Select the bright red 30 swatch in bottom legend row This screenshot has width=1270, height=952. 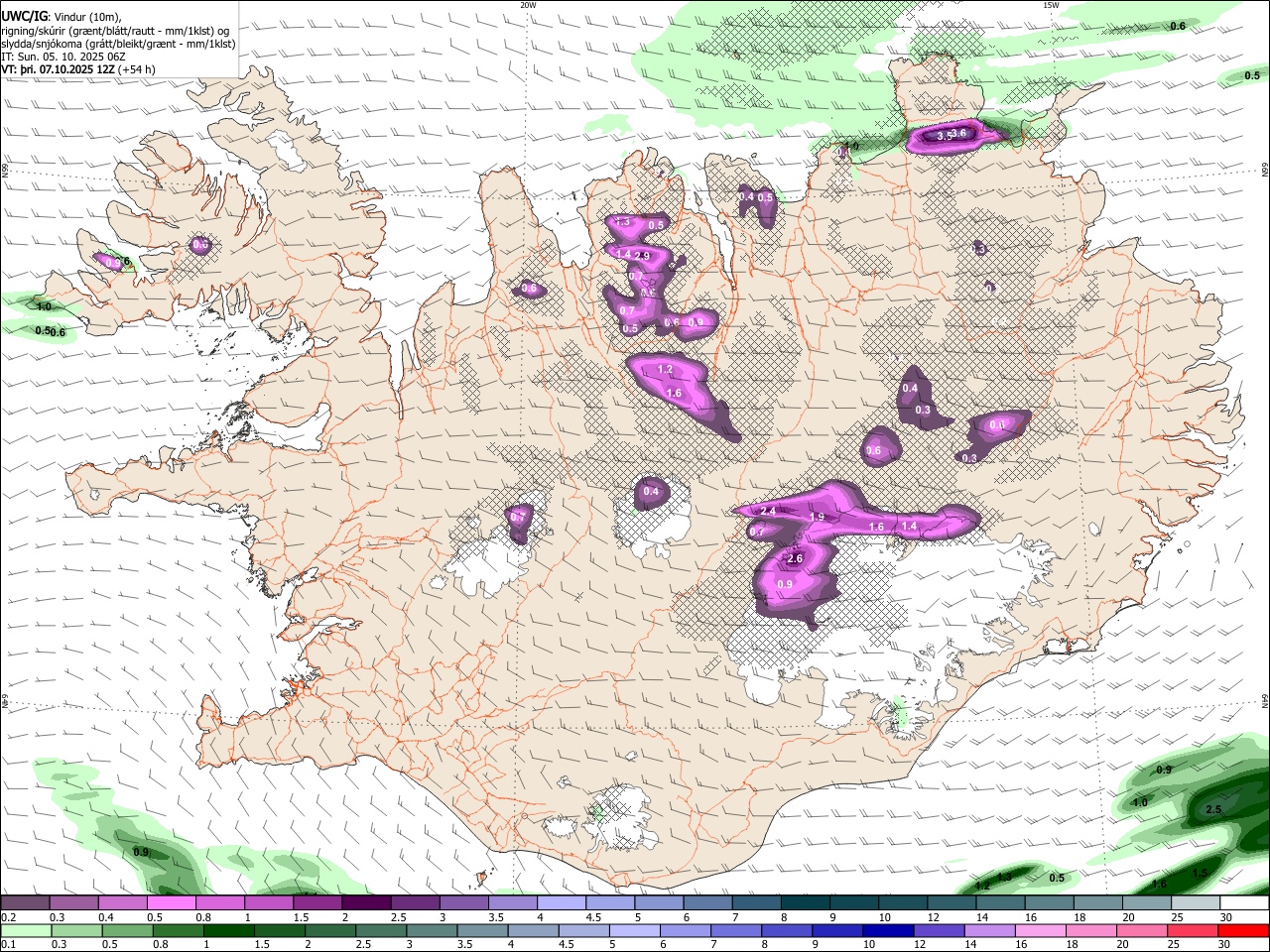1244,931
